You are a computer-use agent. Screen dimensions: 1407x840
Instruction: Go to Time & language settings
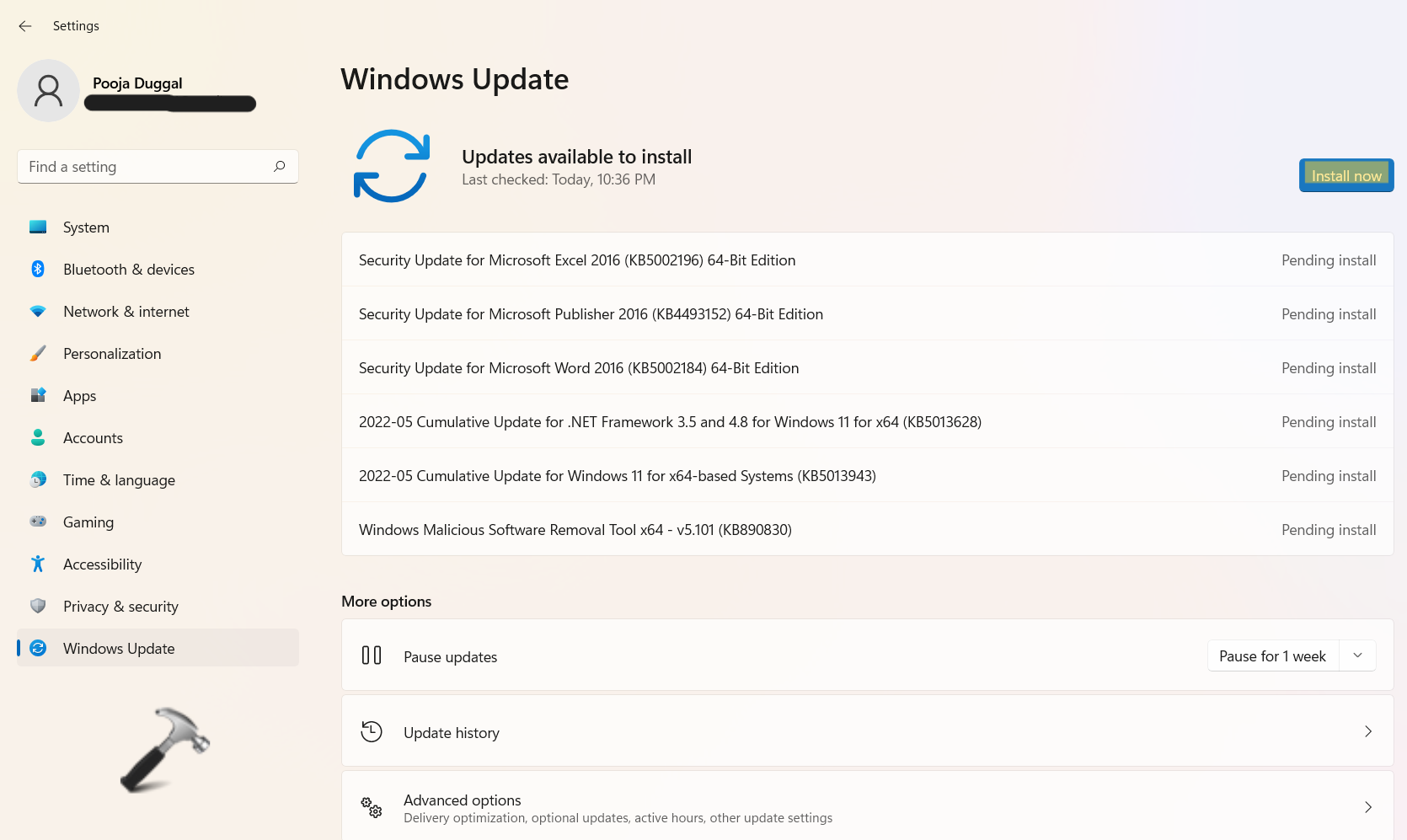pyautogui.click(x=119, y=480)
